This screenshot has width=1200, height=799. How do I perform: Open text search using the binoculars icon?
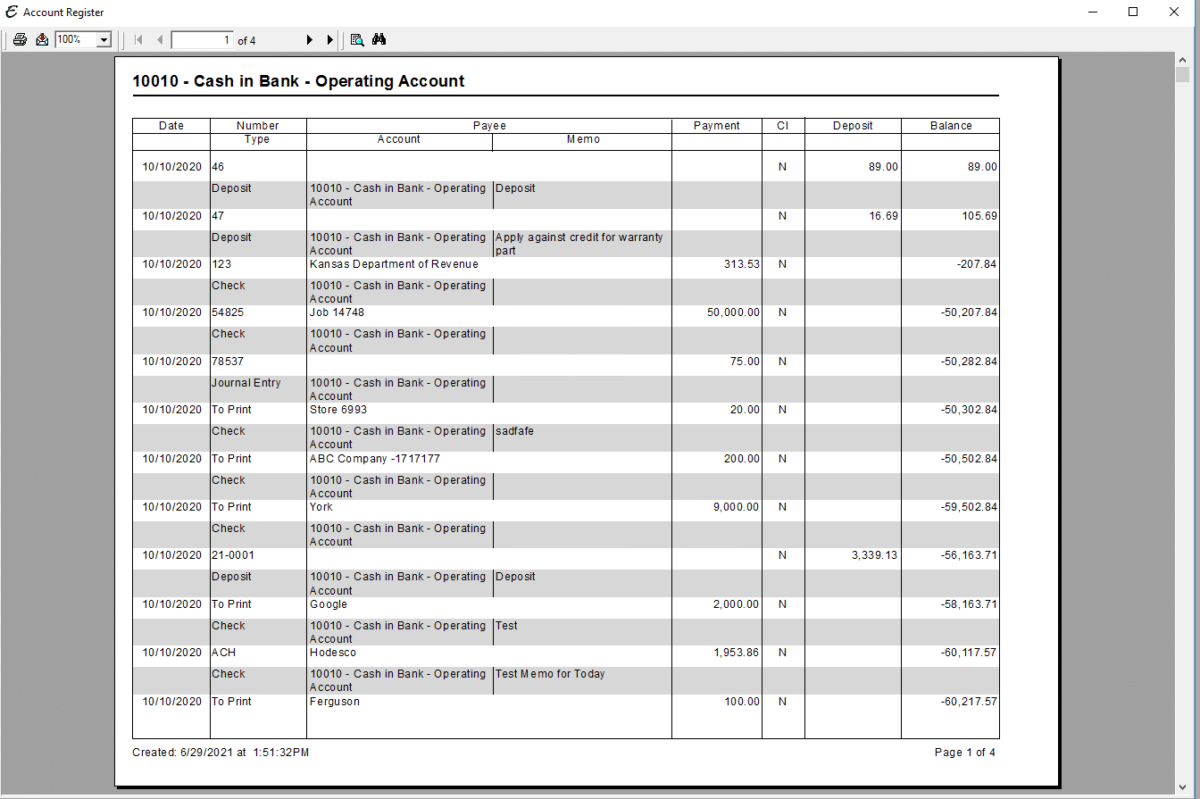(379, 39)
